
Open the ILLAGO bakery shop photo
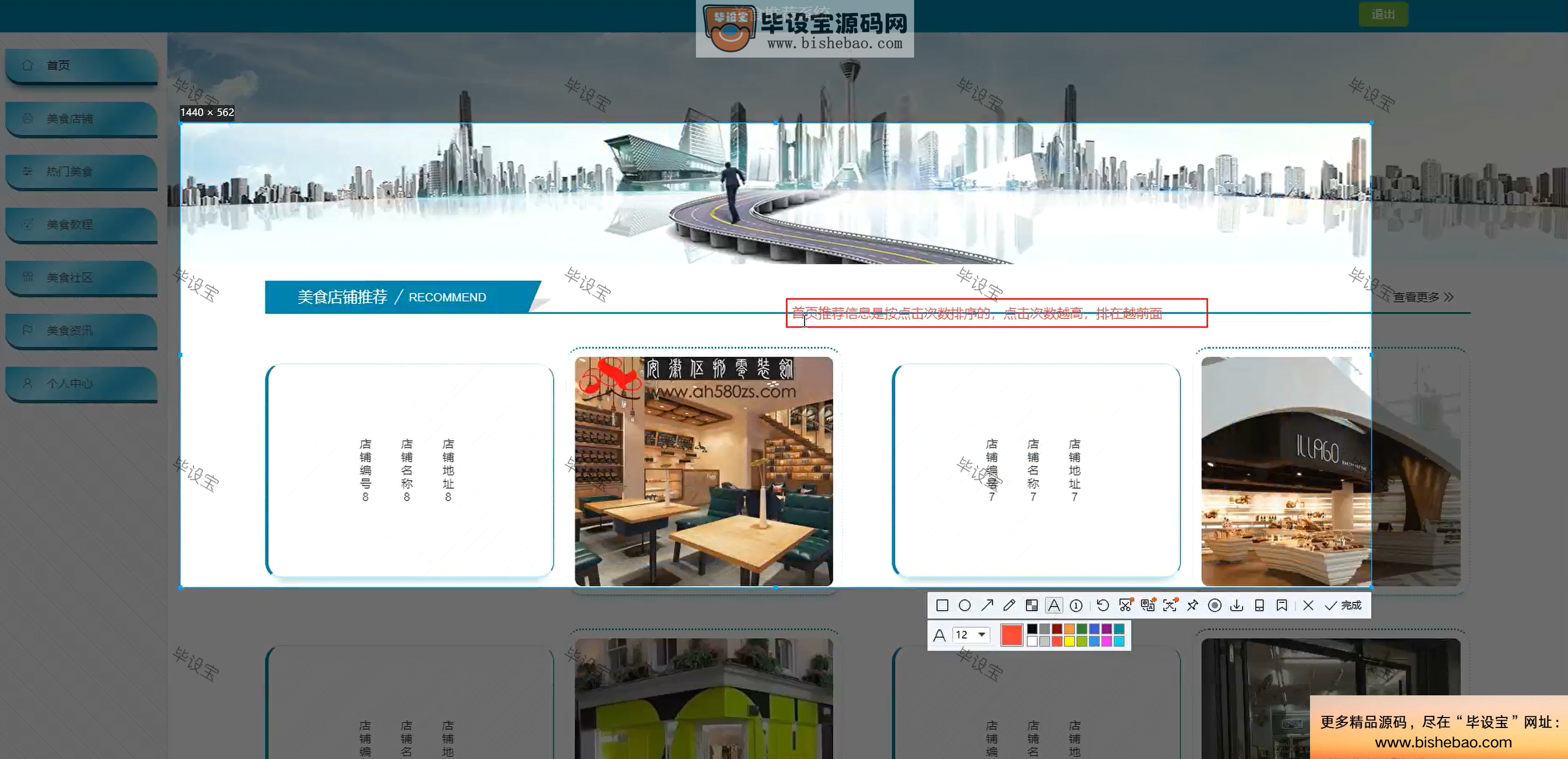click(x=1330, y=471)
